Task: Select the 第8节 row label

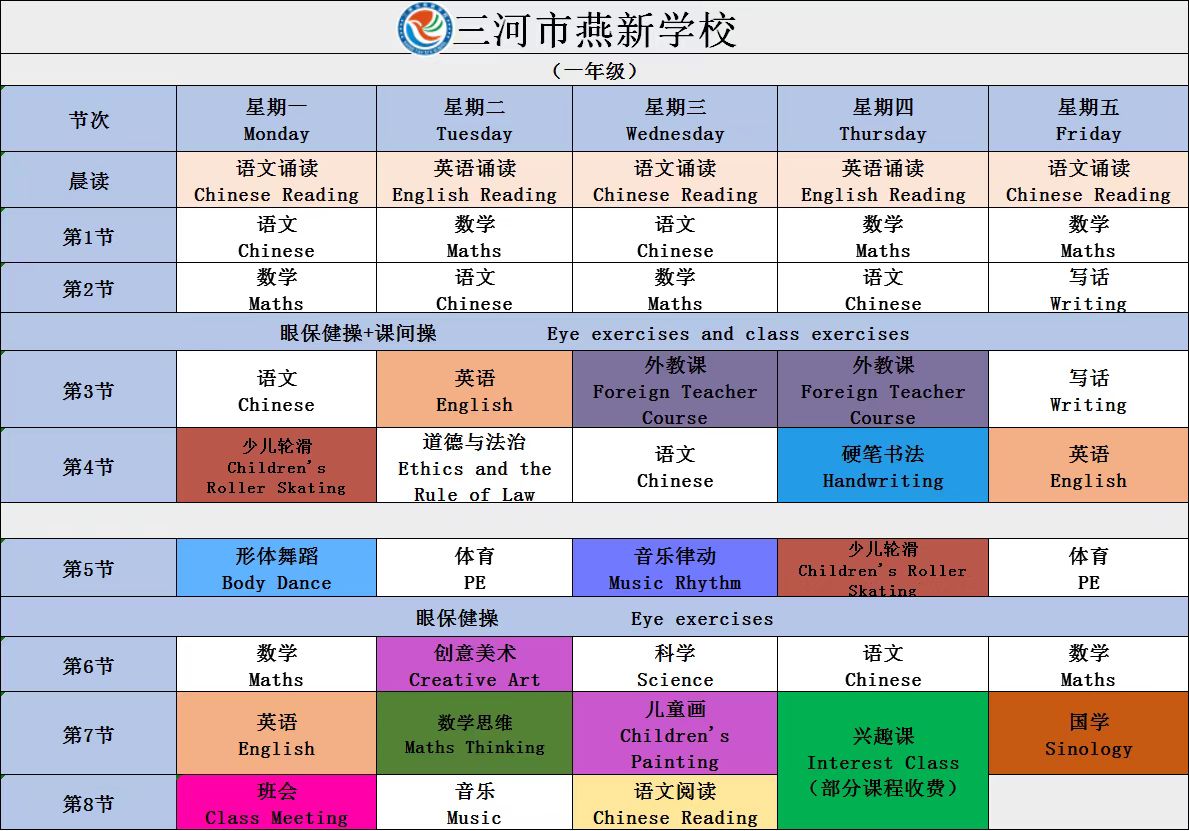Action: coord(89,804)
